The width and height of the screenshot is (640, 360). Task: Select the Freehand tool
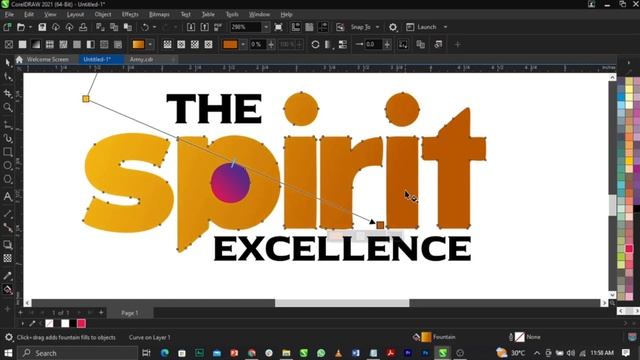point(7,124)
